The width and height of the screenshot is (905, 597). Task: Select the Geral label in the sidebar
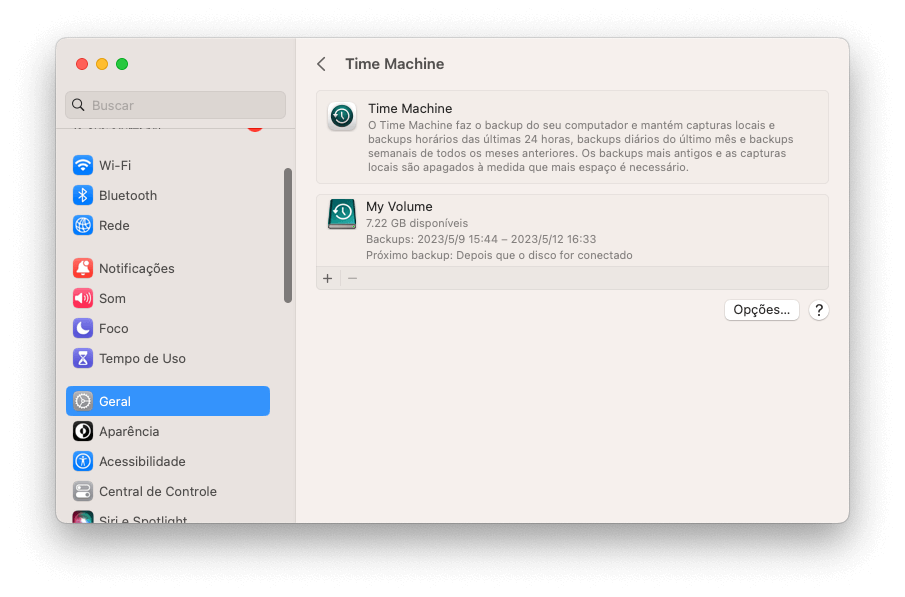114,401
